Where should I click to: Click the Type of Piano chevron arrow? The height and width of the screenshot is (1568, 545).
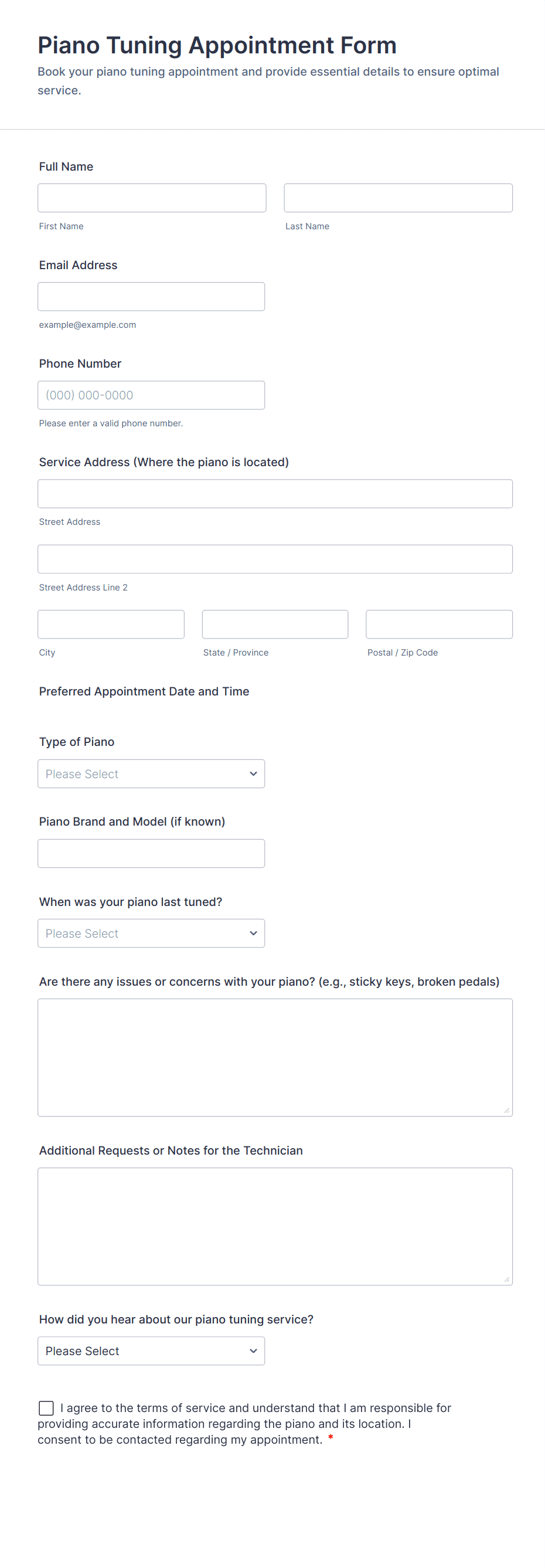(253, 773)
